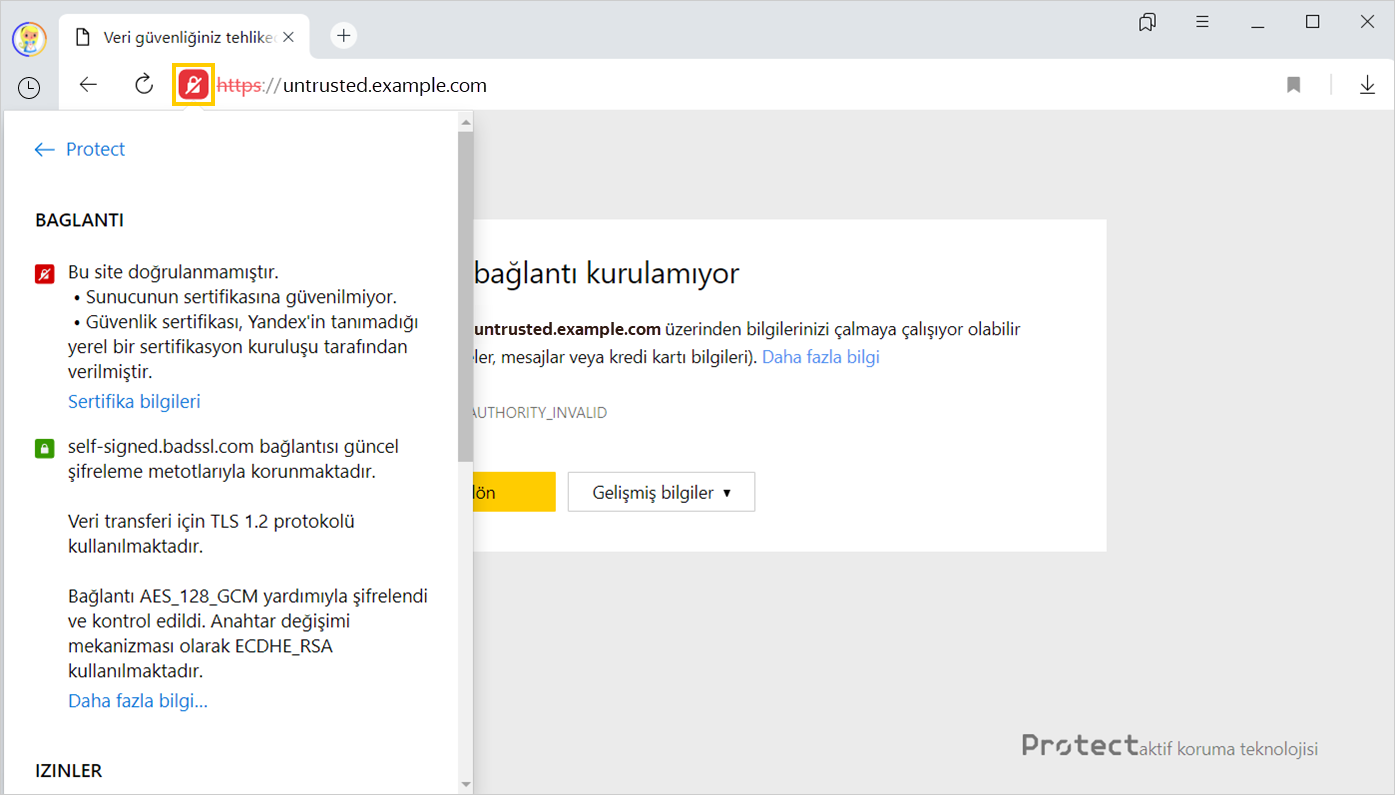Screen dimensions: 1395x795
Task: Go back using browser back arrow
Action: tap(88, 85)
